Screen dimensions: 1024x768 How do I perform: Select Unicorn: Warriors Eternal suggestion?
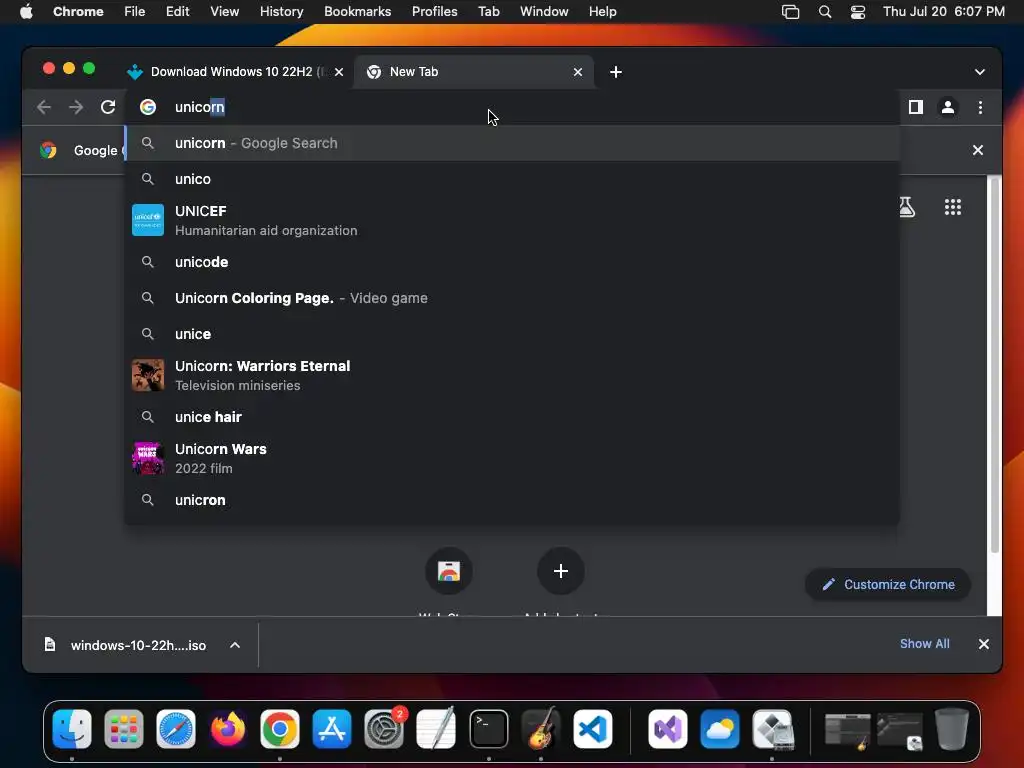[513, 375]
